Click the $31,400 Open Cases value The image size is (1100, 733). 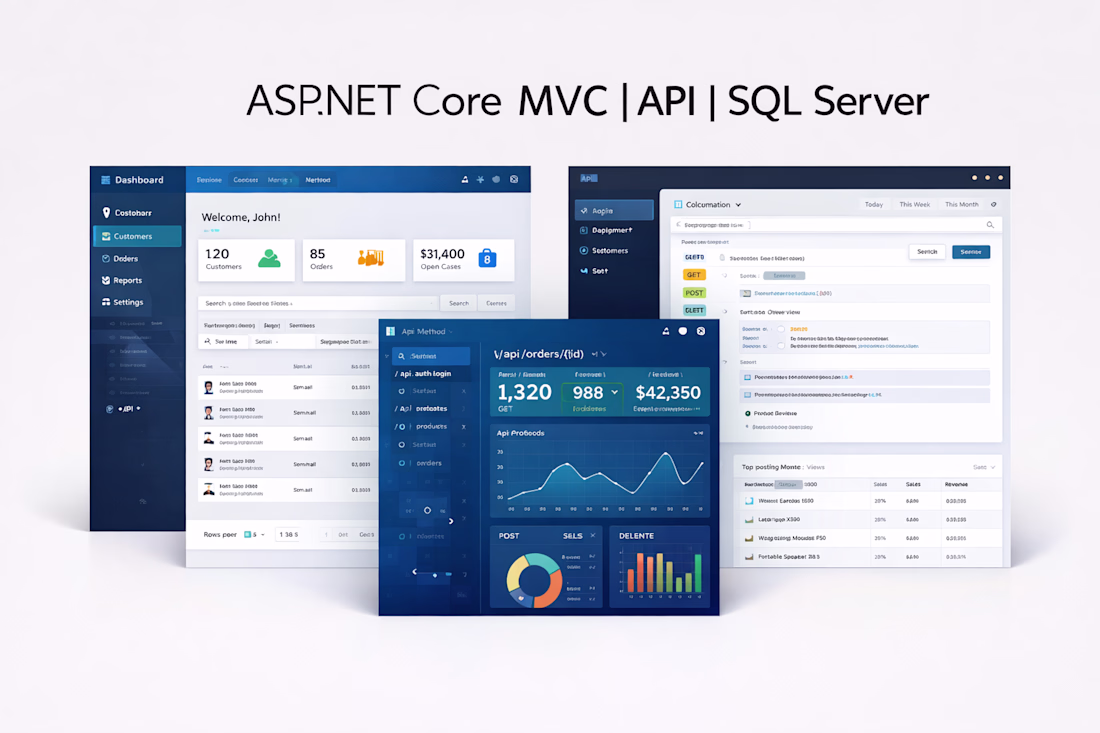coord(442,254)
